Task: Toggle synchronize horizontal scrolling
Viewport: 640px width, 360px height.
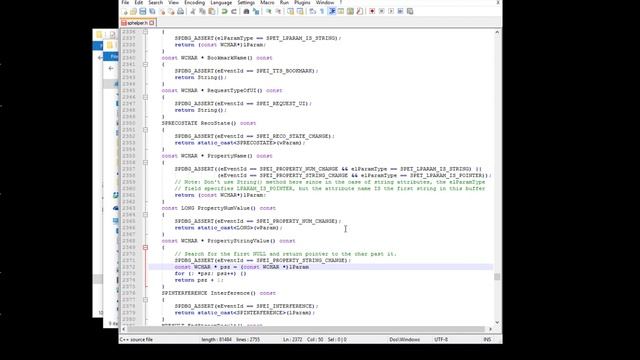Action: coord(300,11)
